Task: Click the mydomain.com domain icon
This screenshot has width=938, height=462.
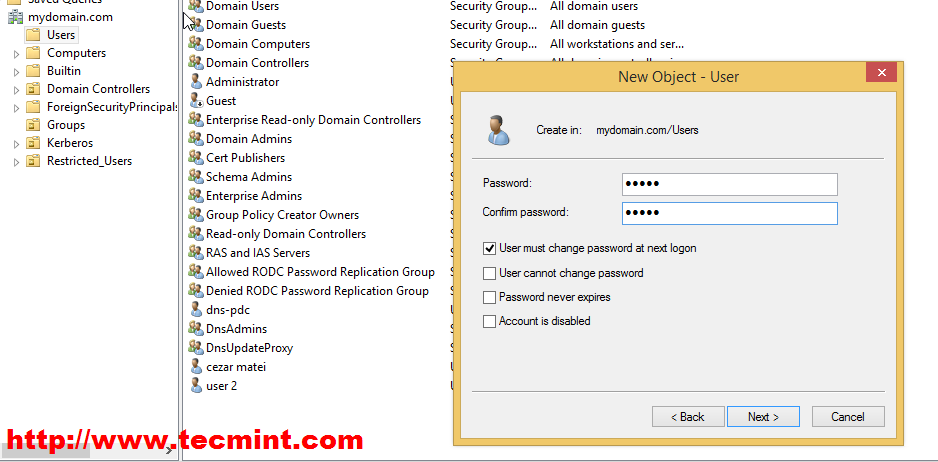Action: click(15, 17)
